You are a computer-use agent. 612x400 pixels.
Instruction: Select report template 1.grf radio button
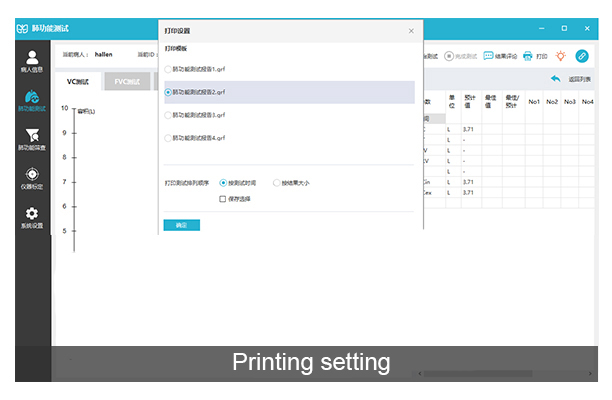point(168,69)
